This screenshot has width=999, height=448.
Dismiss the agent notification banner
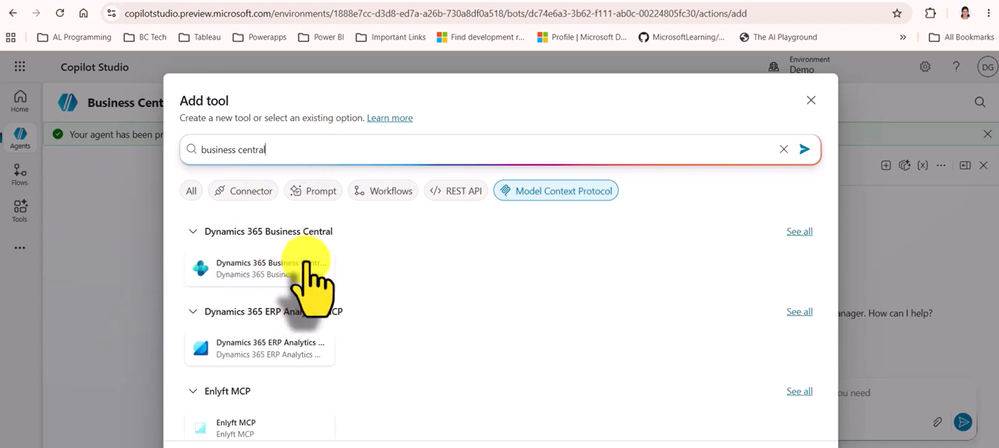(x=987, y=134)
